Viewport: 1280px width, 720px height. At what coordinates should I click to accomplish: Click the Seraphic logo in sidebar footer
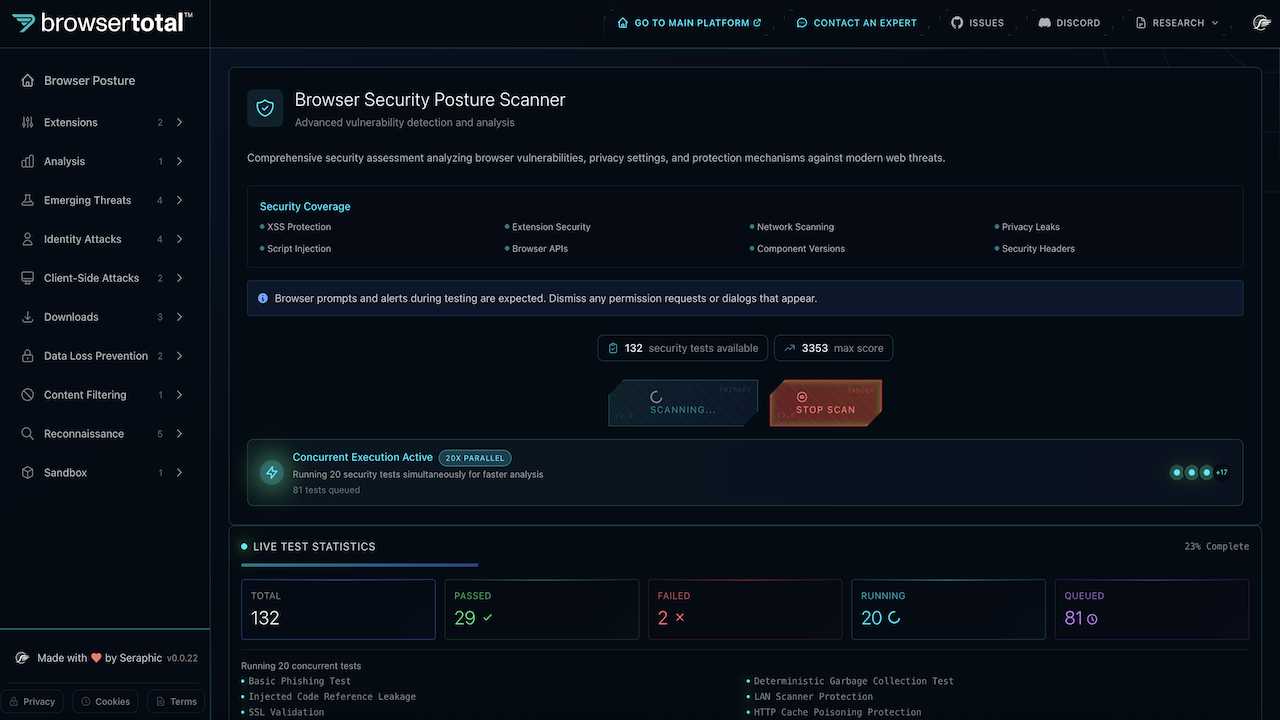(22, 658)
